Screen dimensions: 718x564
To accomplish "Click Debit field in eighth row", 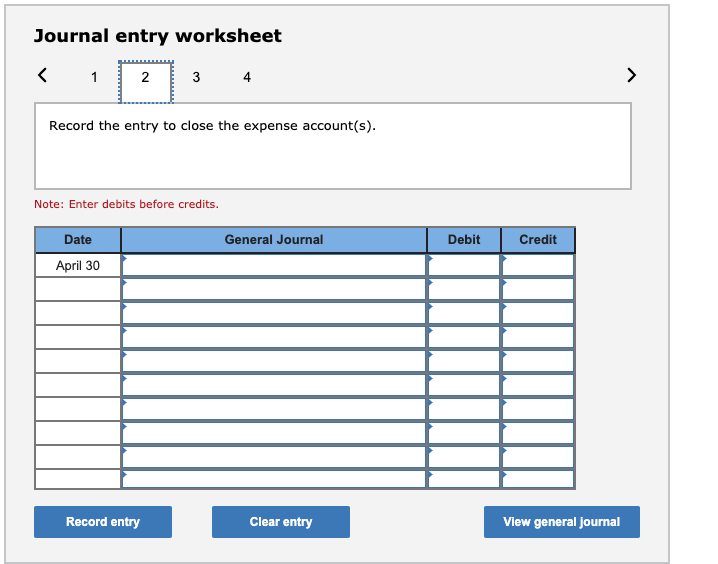I will point(464,433).
